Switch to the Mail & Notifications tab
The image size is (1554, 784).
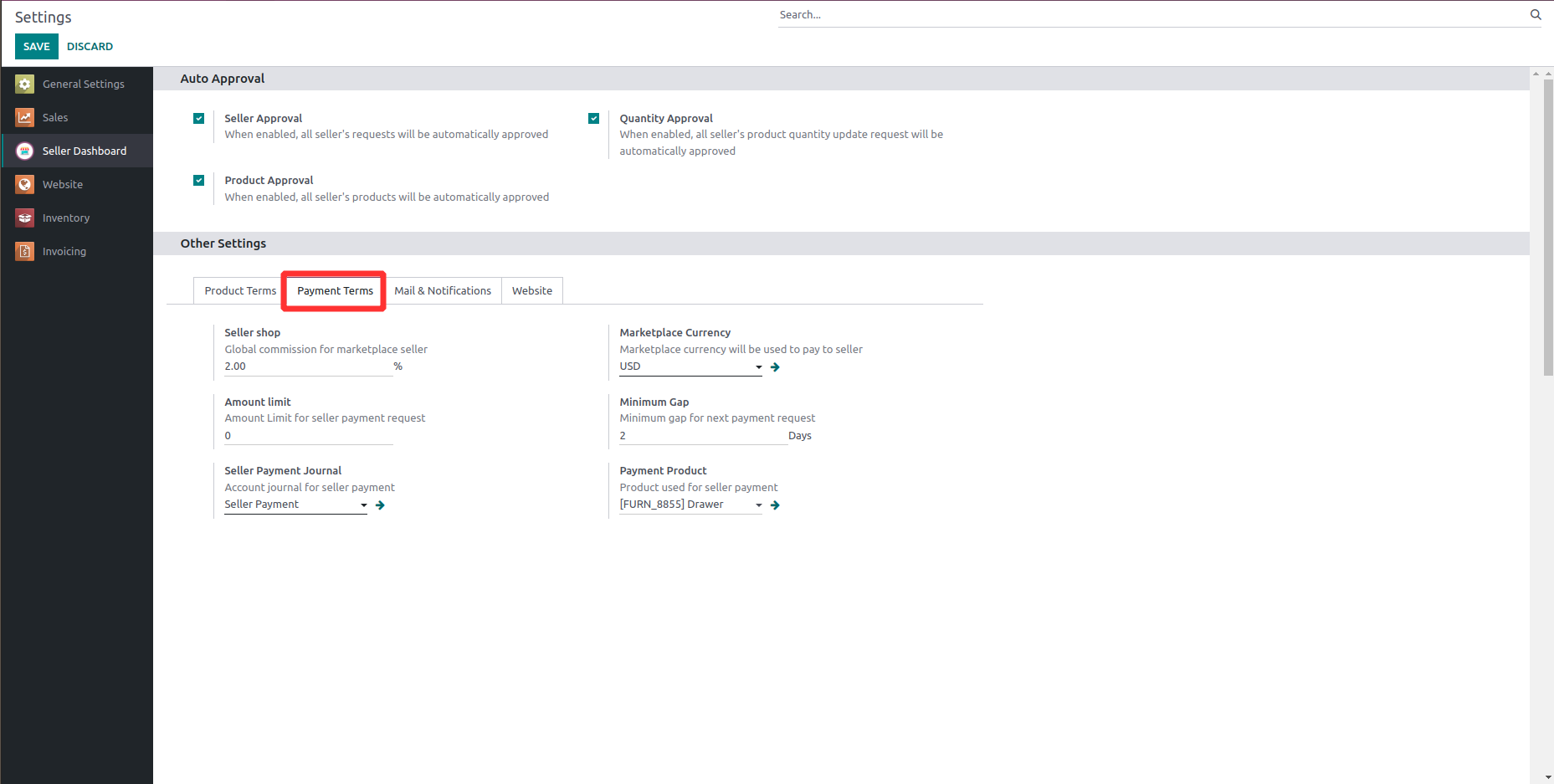pos(443,290)
